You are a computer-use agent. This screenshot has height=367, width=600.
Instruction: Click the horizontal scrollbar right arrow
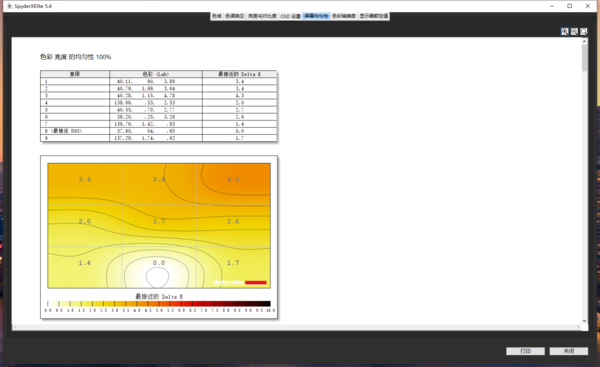pyautogui.click(x=578, y=327)
